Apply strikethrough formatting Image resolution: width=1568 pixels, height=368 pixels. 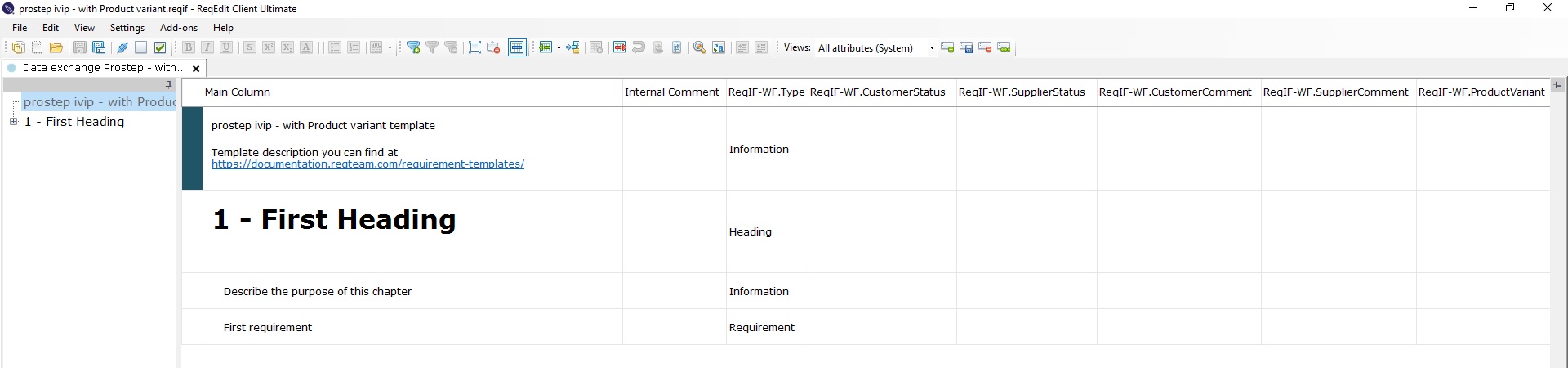250,47
